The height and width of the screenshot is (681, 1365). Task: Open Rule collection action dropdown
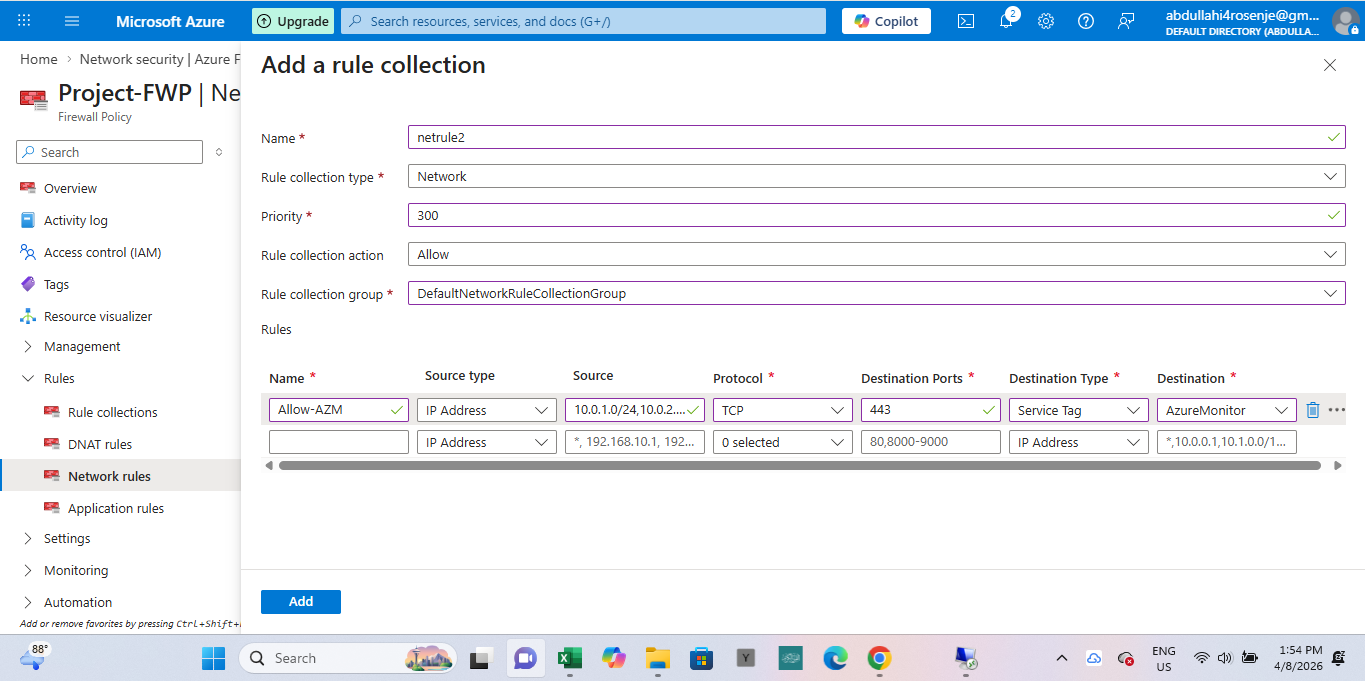click(876, 255)
